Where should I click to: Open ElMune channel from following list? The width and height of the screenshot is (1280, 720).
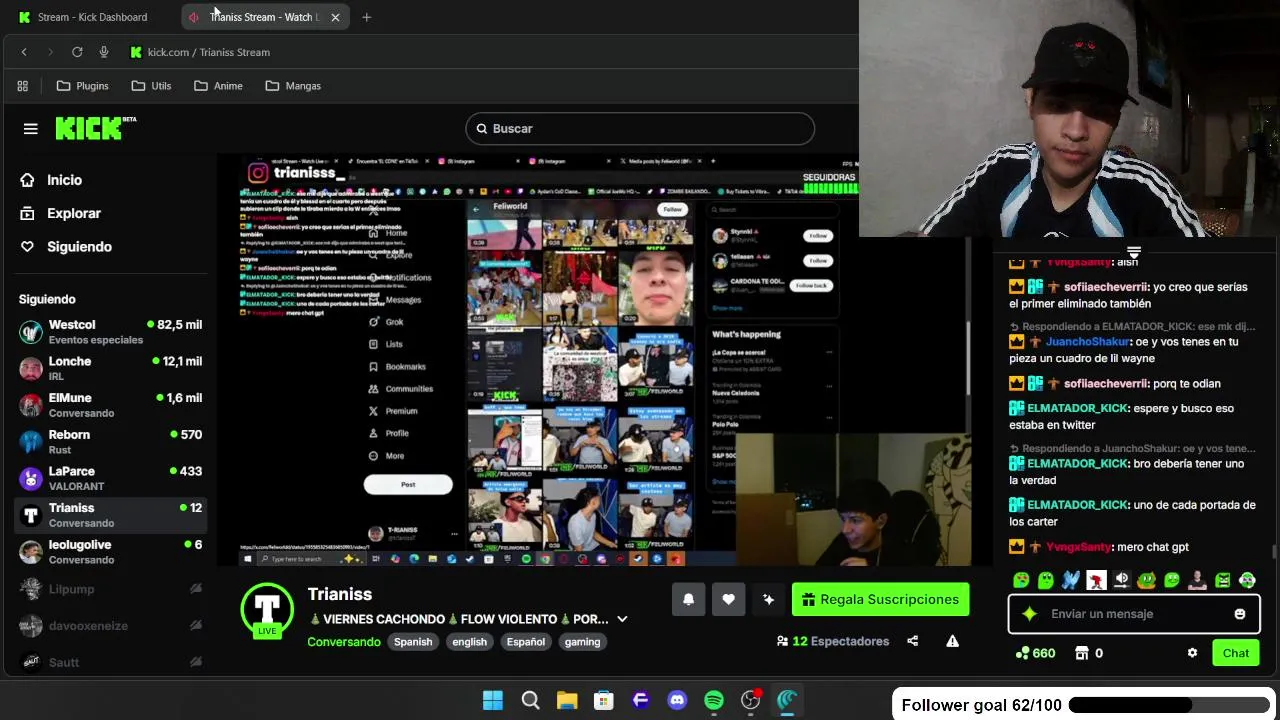click(x=110, y=405)
